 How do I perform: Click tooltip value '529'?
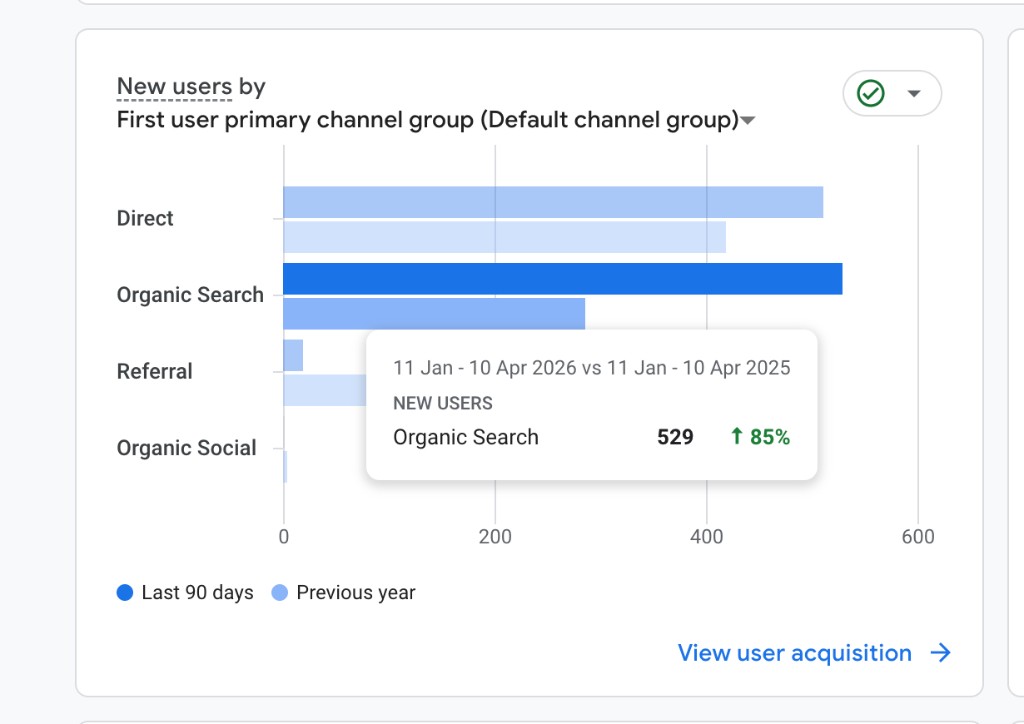tap(675, 437)
